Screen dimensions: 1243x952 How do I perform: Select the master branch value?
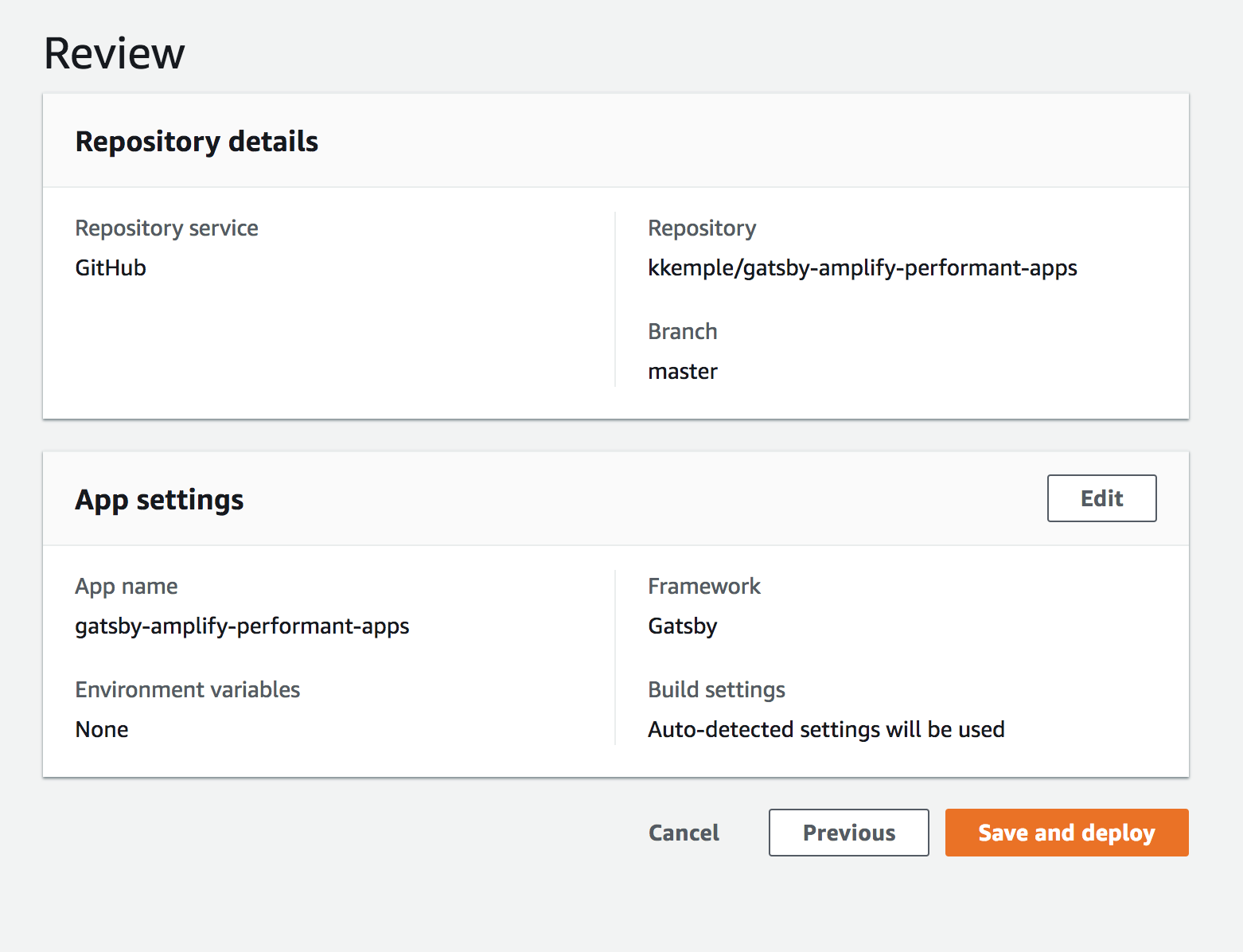[x=683, y=372]
